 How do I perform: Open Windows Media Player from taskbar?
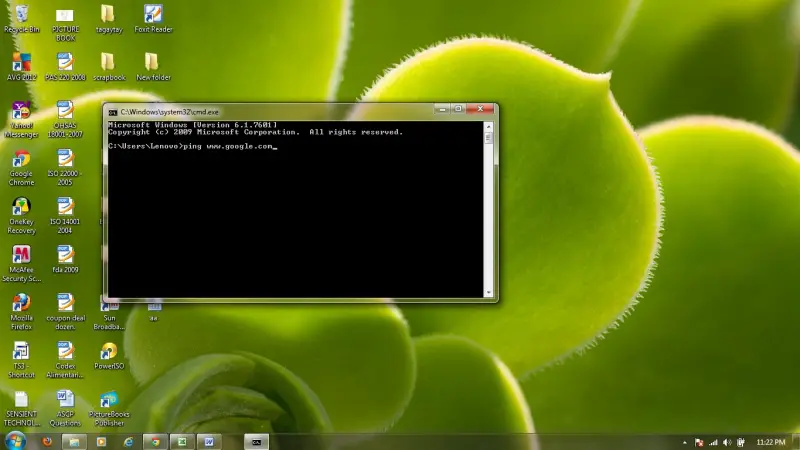click(101, 442)
